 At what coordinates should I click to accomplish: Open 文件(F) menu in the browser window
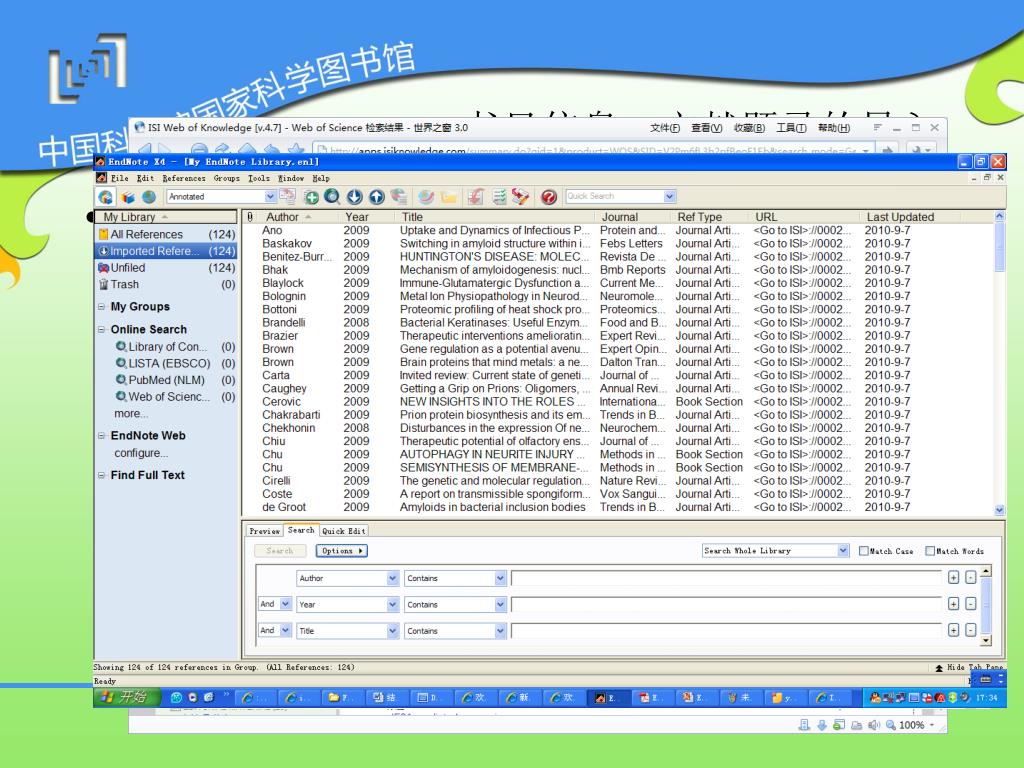tap(665, 128)
